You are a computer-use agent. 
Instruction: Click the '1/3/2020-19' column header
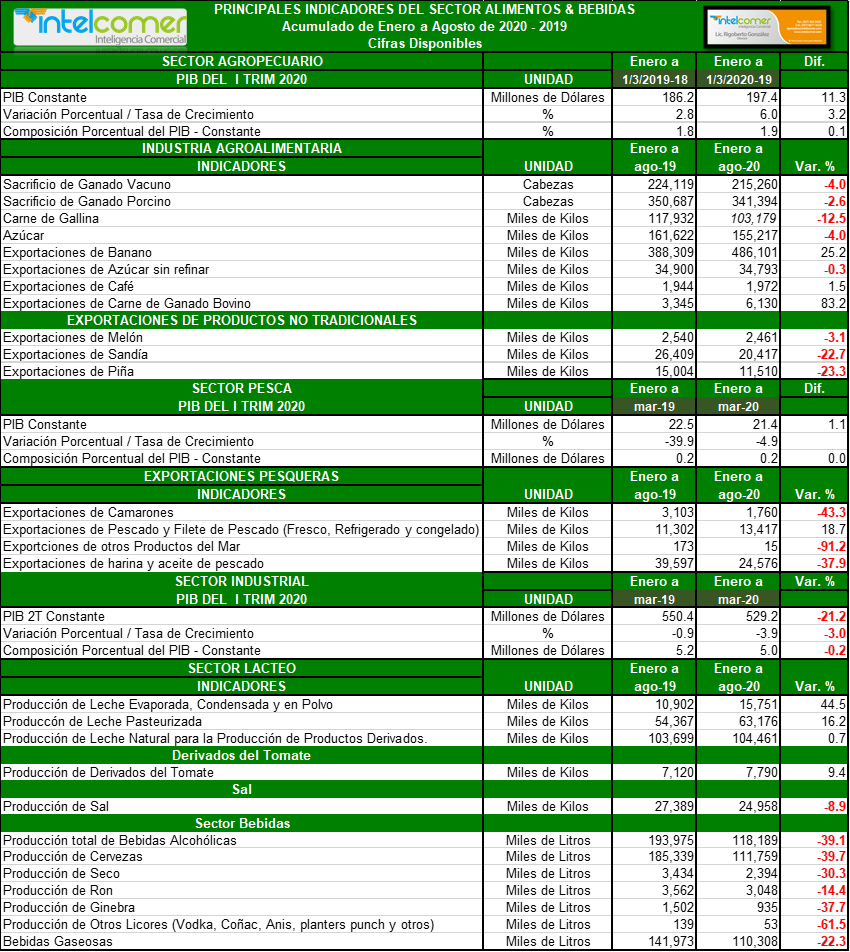738,80
